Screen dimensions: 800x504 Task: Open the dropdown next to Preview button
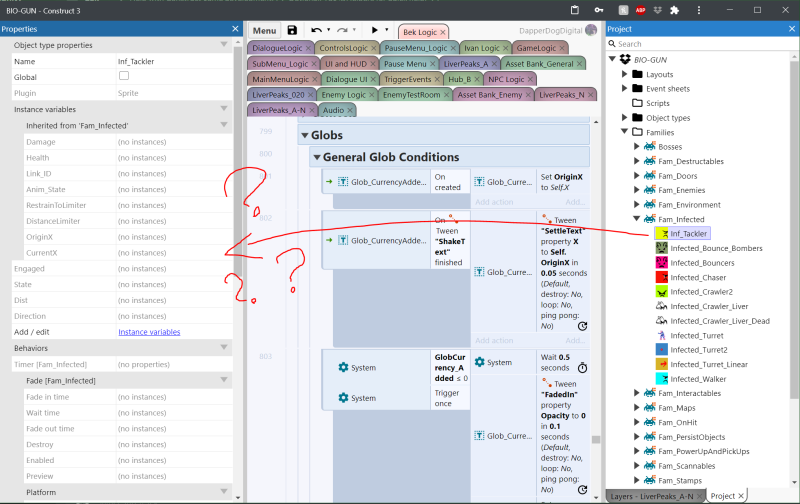(x=386, y=31)
